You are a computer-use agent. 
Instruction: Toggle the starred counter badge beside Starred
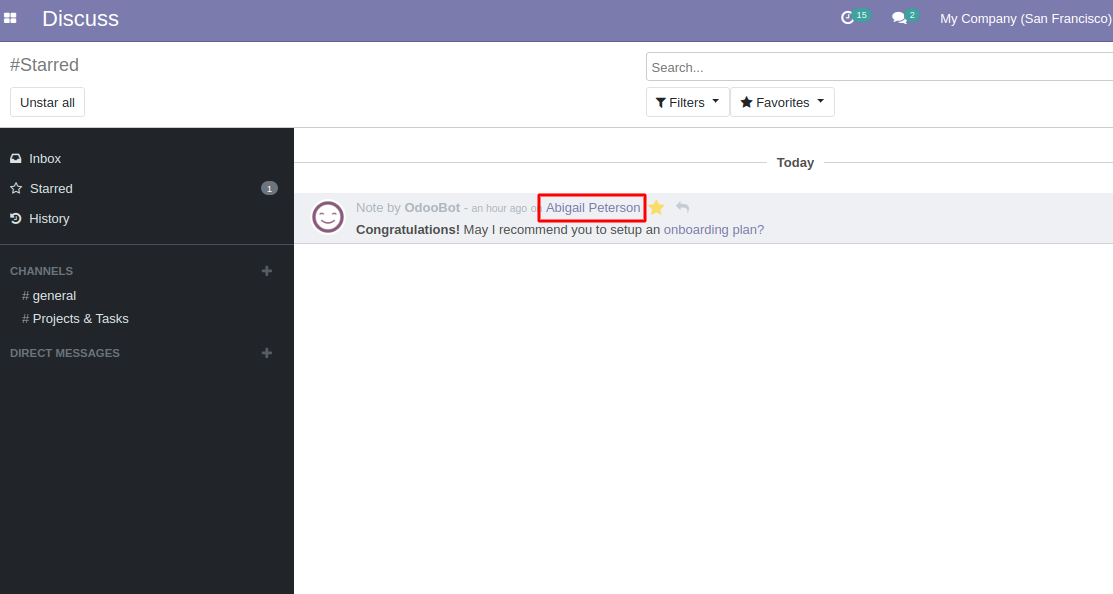click(x=269, y=188)
